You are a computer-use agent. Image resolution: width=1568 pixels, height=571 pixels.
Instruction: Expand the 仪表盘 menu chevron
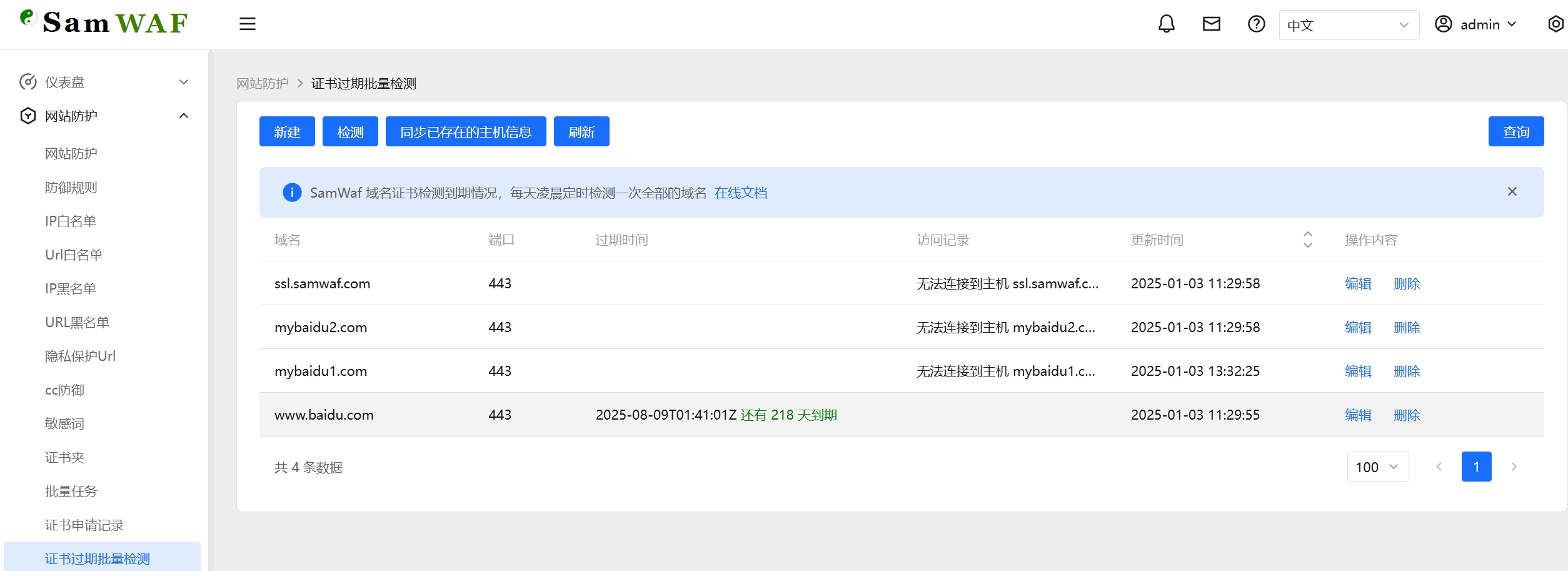(184, 82)
